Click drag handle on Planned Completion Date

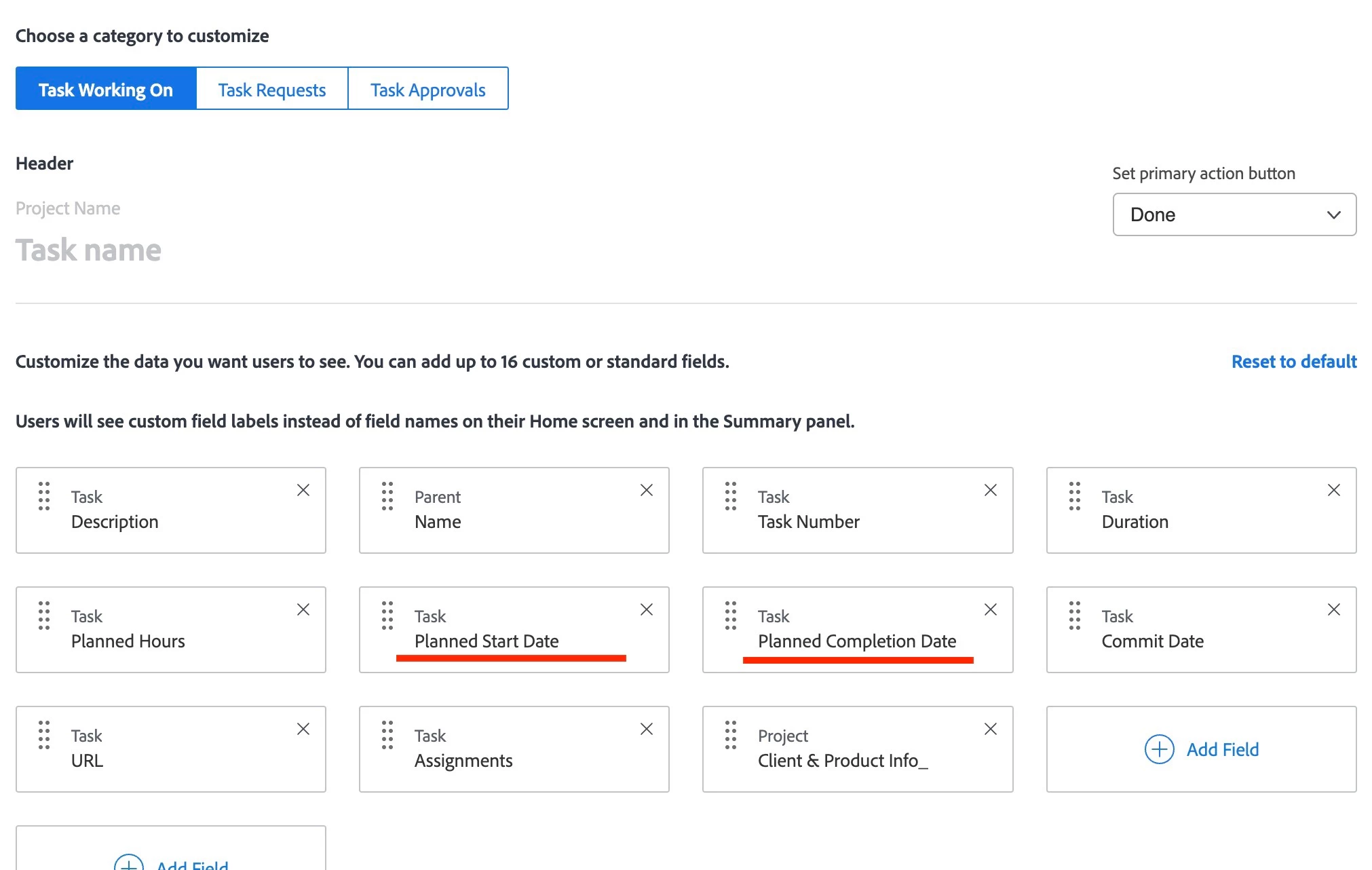click(x=731, y=616)
